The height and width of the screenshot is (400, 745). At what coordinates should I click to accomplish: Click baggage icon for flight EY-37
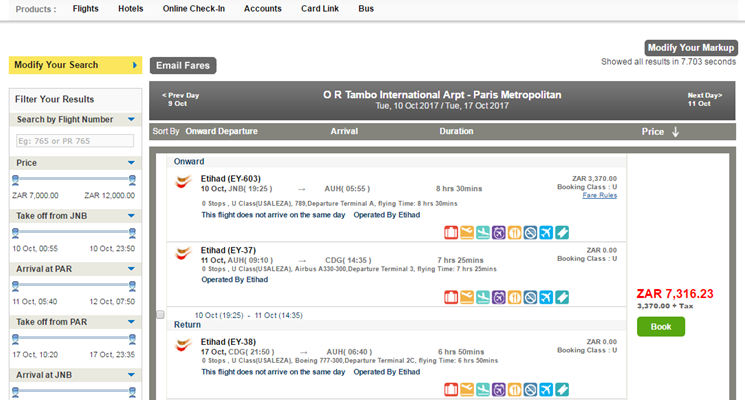(451, 297)
